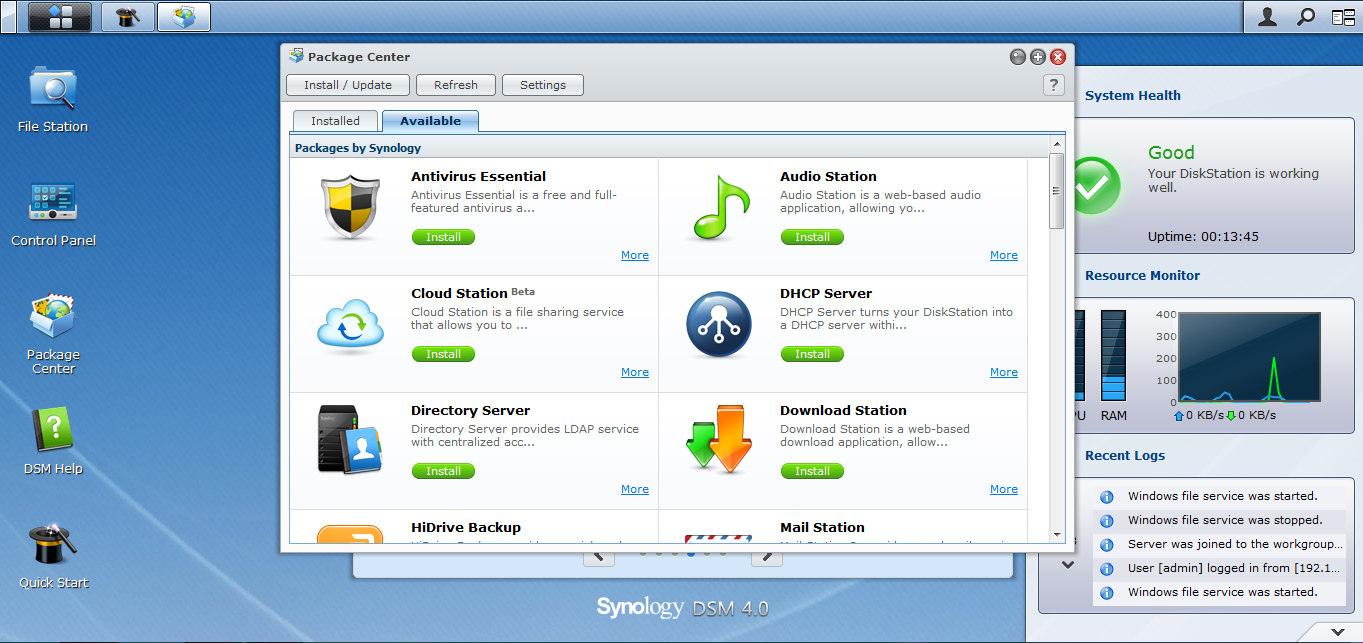The image size is (1363, 643).
Task: Open Package Center Settings button
Action: pyautogui.click(x=543, y=85)
